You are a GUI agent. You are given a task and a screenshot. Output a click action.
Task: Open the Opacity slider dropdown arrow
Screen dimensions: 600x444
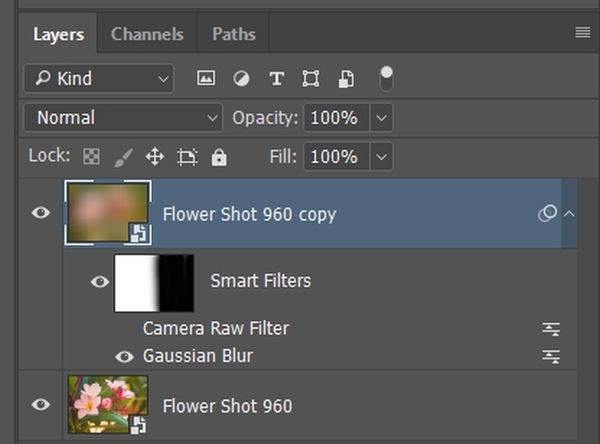[x=380, y=118]
